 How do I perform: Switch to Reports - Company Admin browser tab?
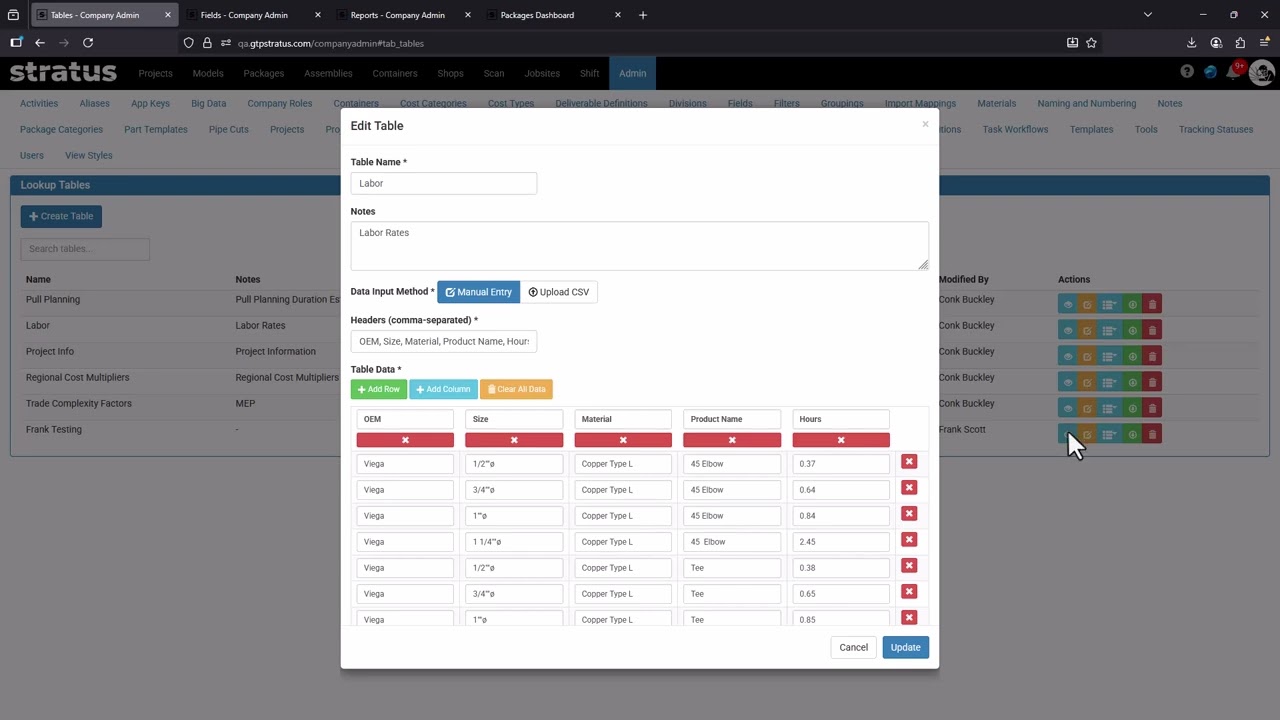tap(404, 15)
